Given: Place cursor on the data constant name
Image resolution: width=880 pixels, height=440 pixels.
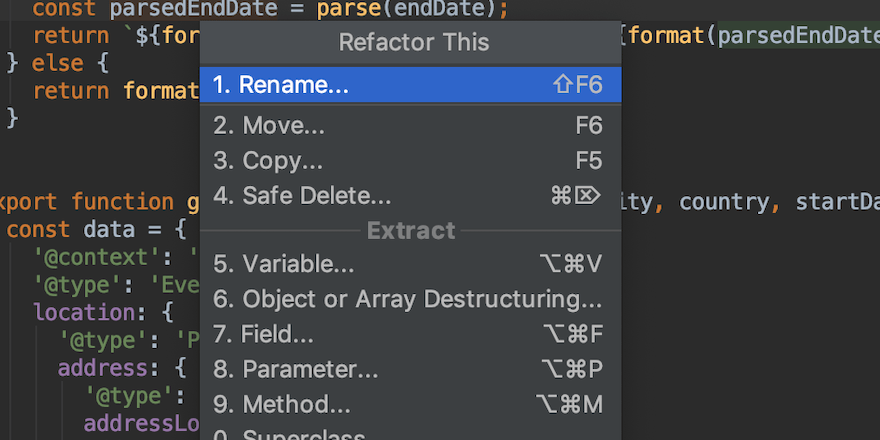Looking at the screenshot, I should click(x=103, y=229).
